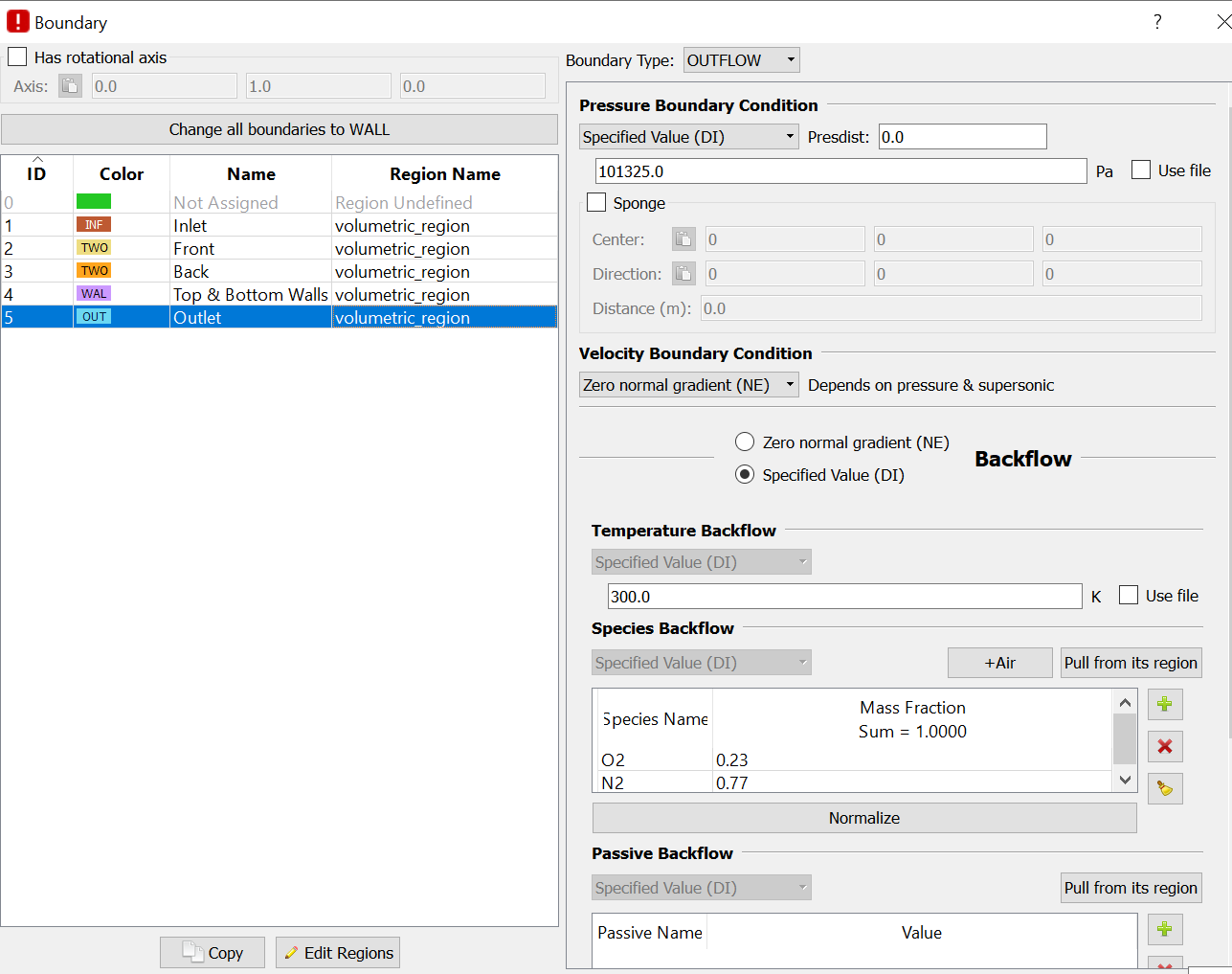Sort boundaries by the Name column header
The height and width of the screenshot is (974, 1232).
251,174
